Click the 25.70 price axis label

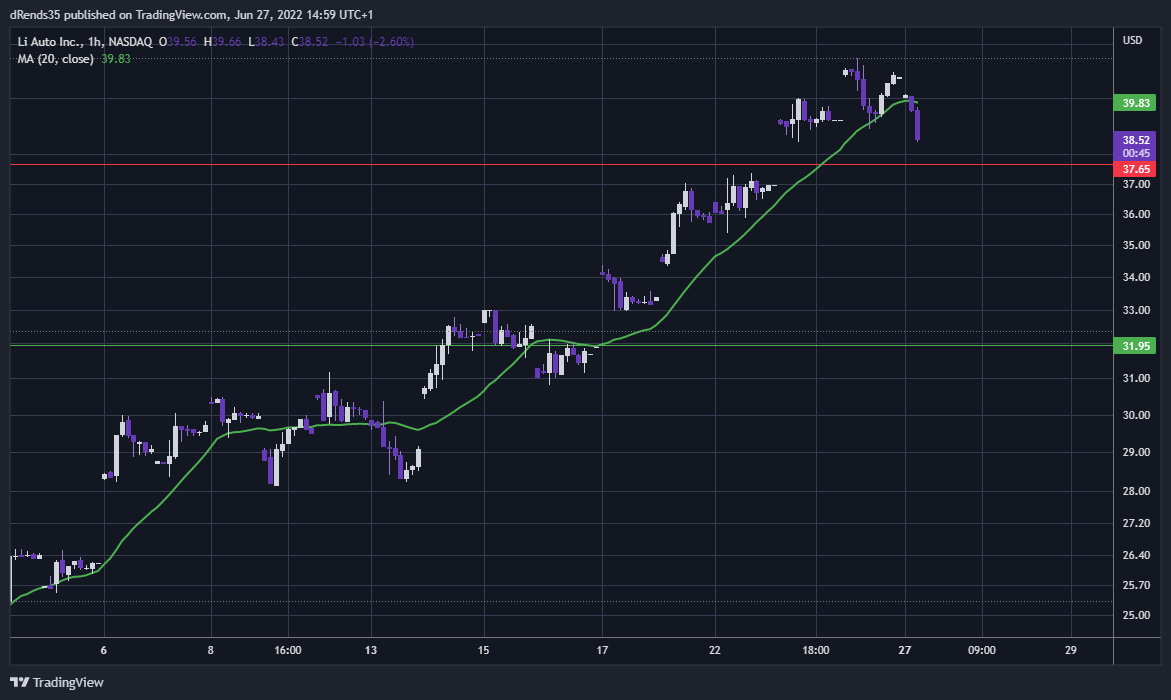(1136, 585)
